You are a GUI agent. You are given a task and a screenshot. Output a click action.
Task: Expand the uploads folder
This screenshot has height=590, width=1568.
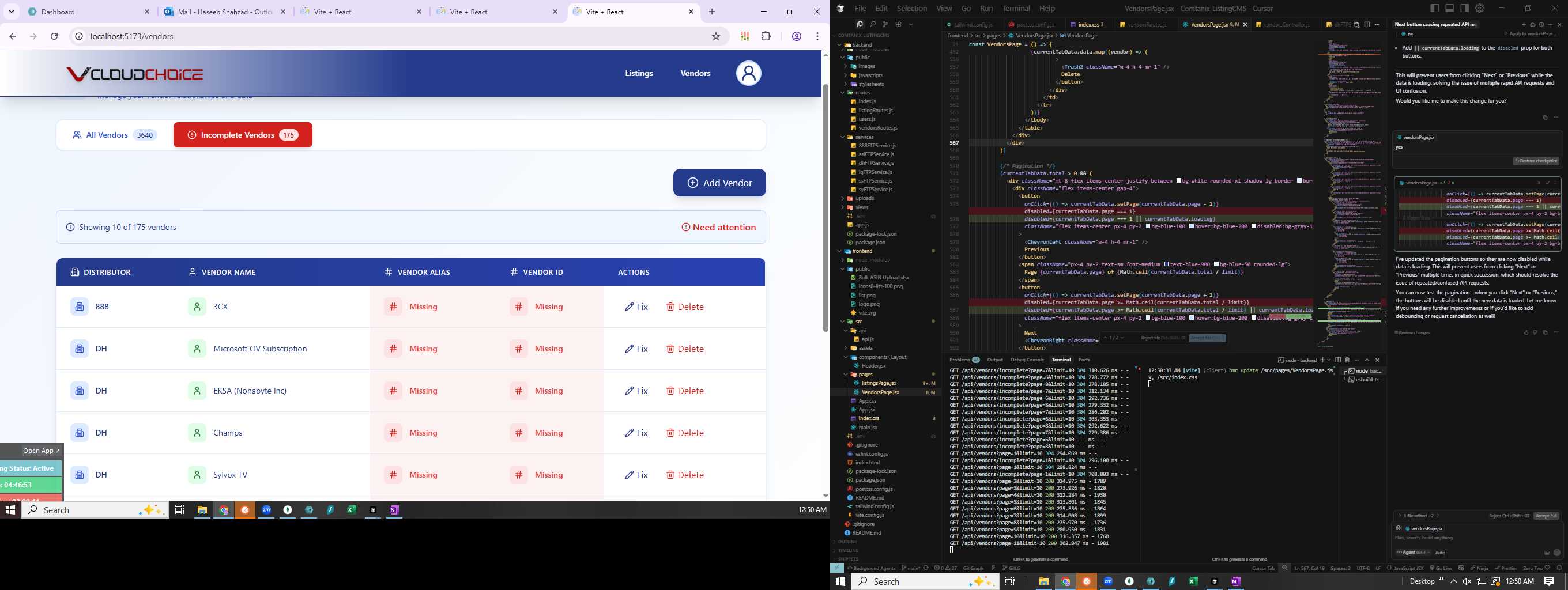coord(864,198)
